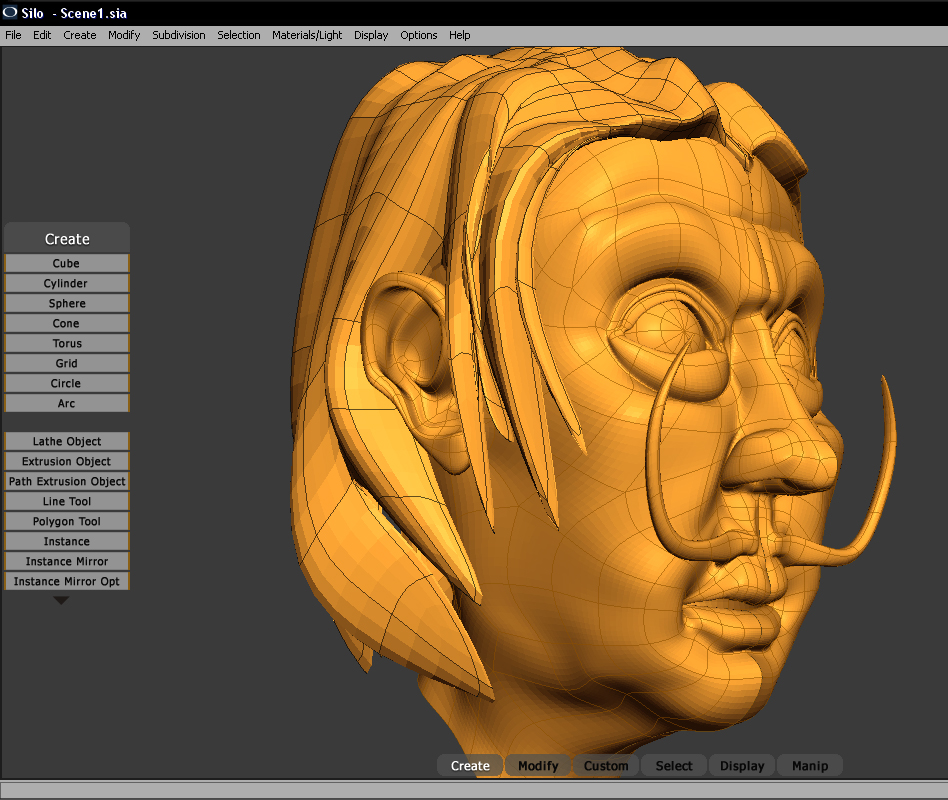
Task: Switch to the Create tab at the bottom
Action: pos(470,766)
